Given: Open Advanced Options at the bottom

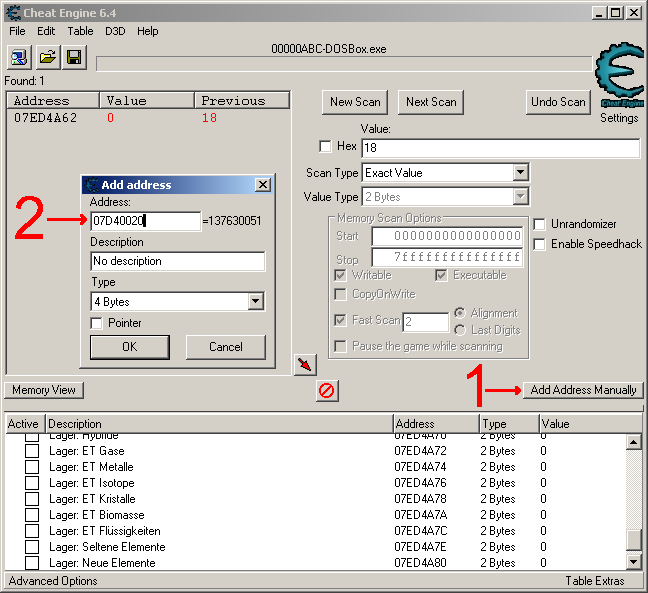Looking at the screenshot, I should [53, 581].
